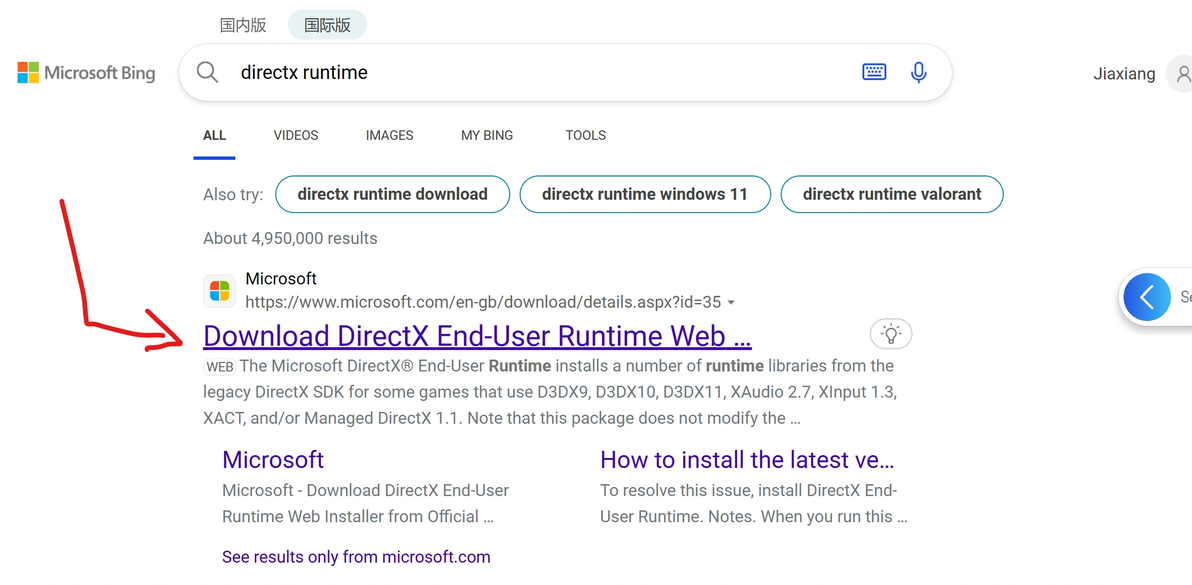Click the 'Microsoft' site name above URL
This screenshot has width=1192, height=585.
(281, 278)
